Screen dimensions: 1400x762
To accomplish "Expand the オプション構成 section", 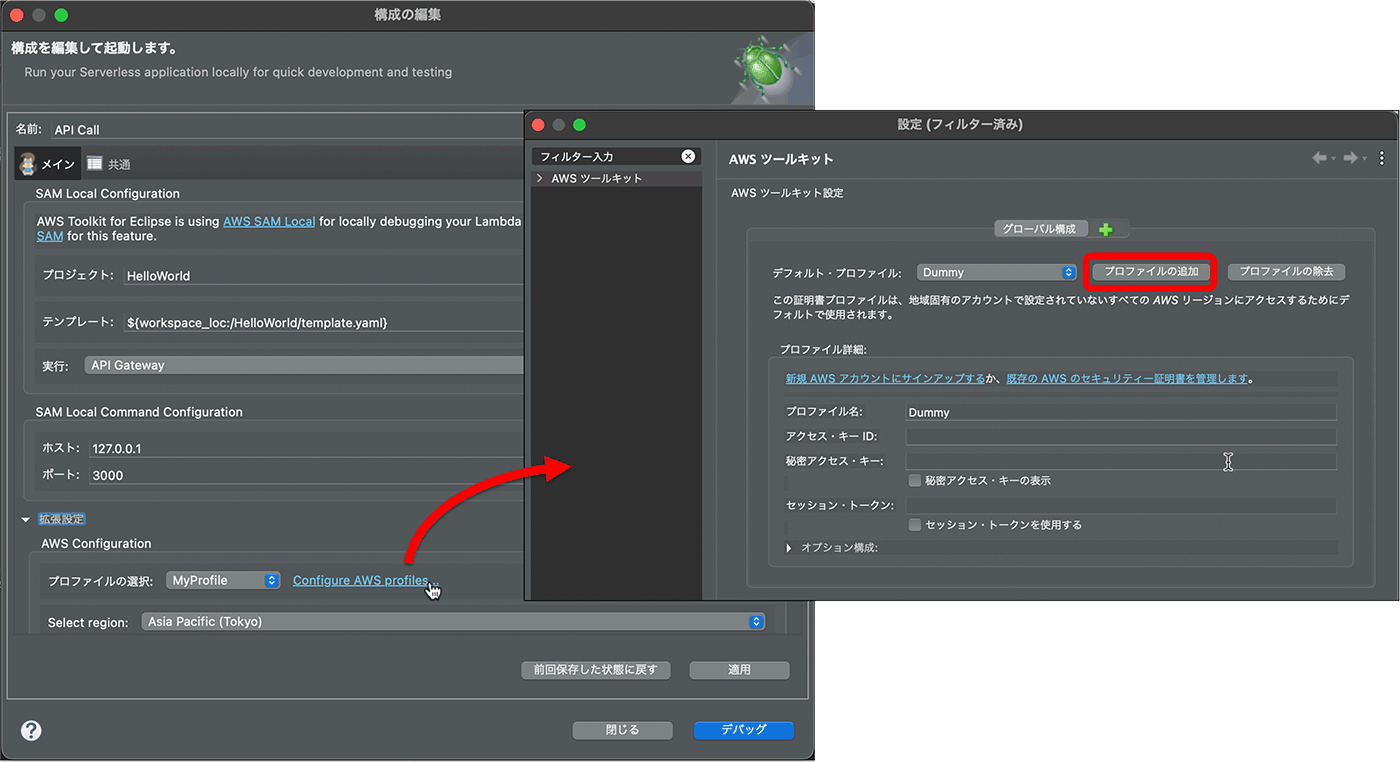I will click(789, 548).
